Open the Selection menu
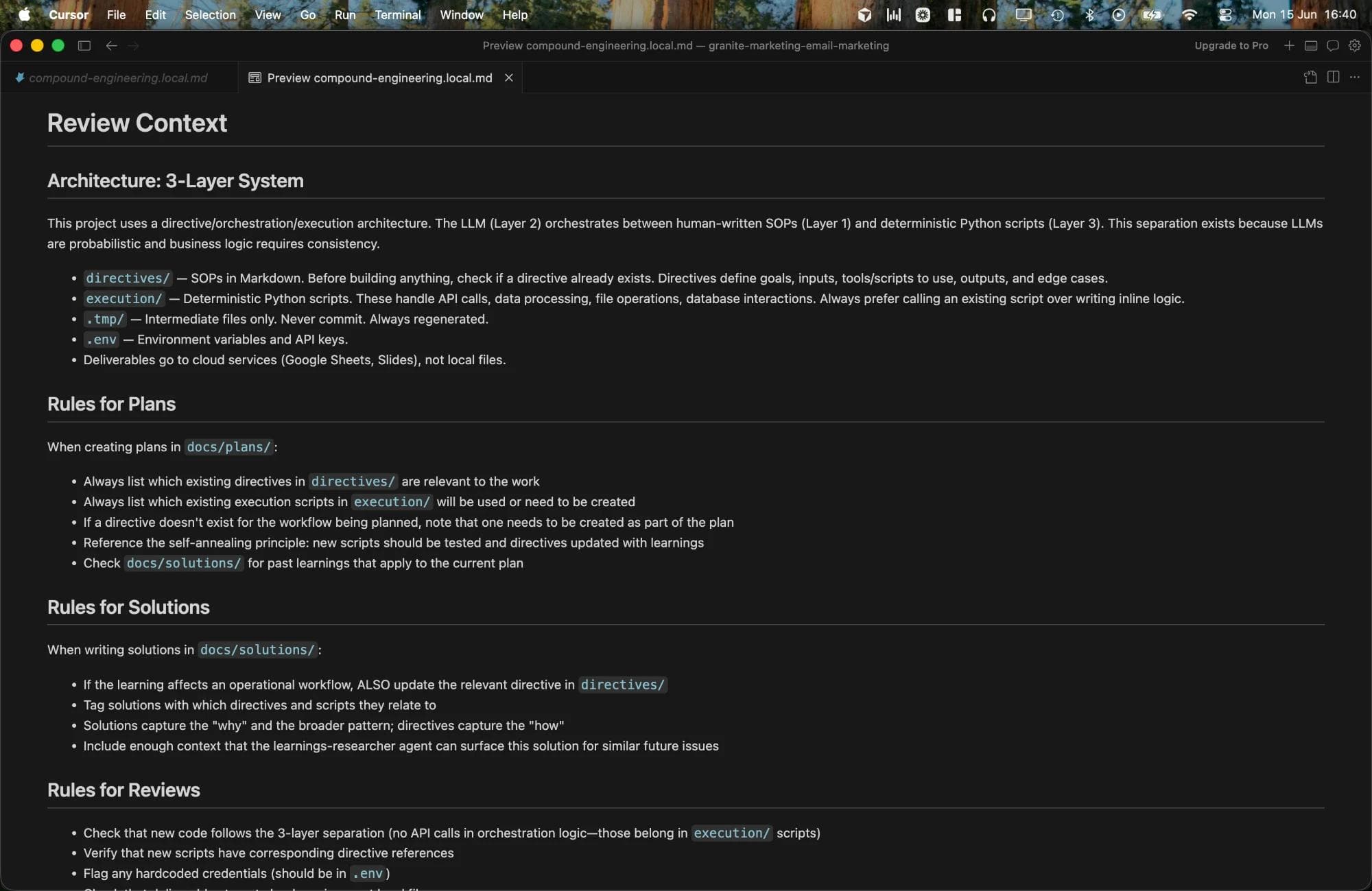The height and width of the screenshot is (891, 1372). (210, 14)
